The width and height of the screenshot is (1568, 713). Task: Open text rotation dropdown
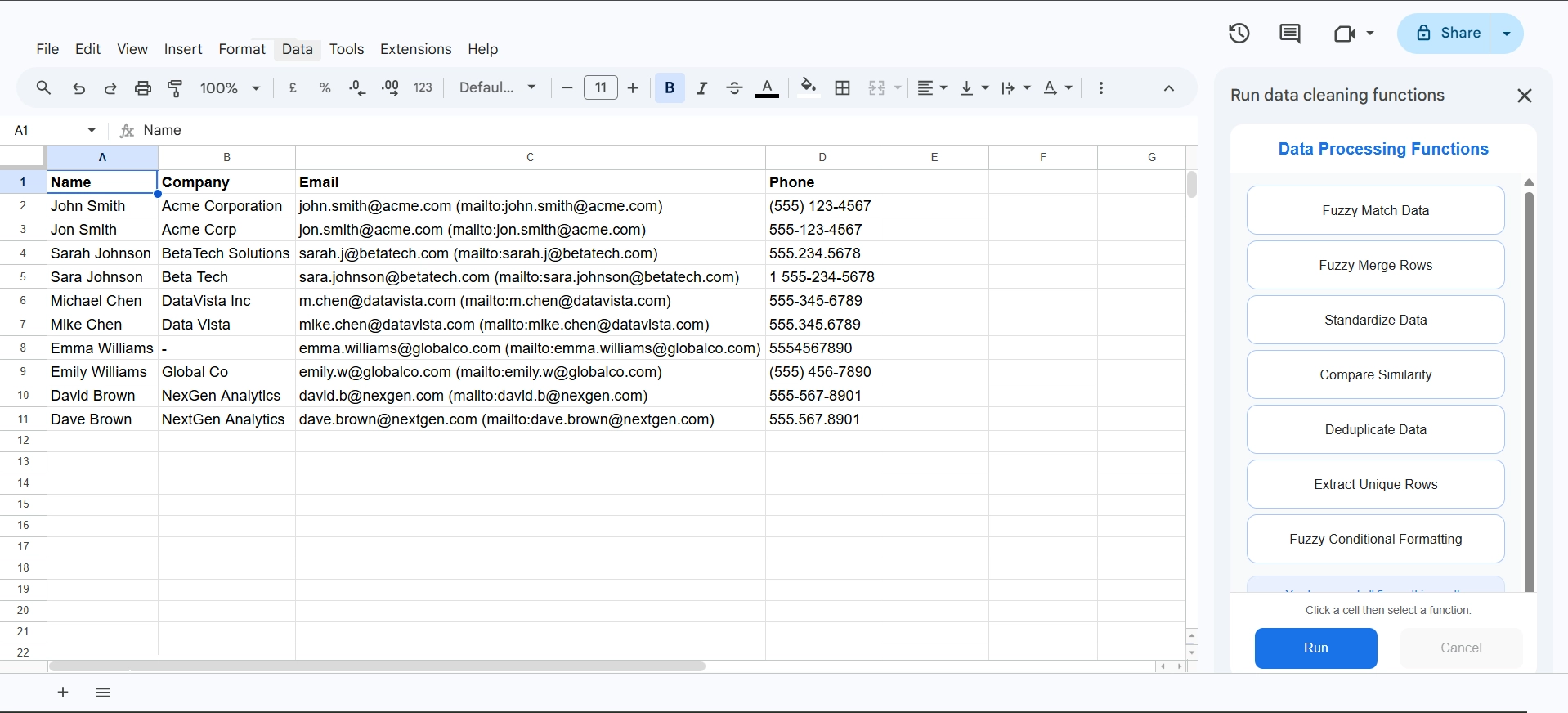(1058, 87)
